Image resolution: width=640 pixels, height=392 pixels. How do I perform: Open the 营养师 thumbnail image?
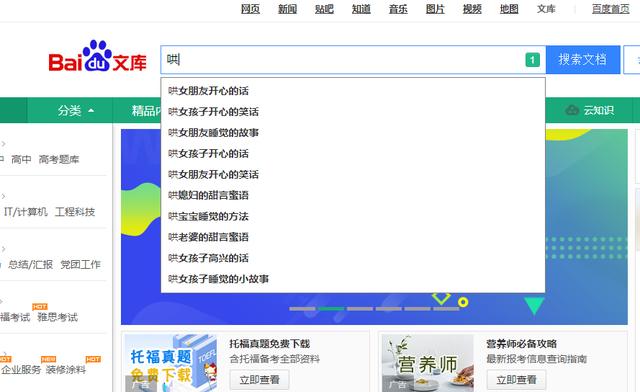point(428,363)
